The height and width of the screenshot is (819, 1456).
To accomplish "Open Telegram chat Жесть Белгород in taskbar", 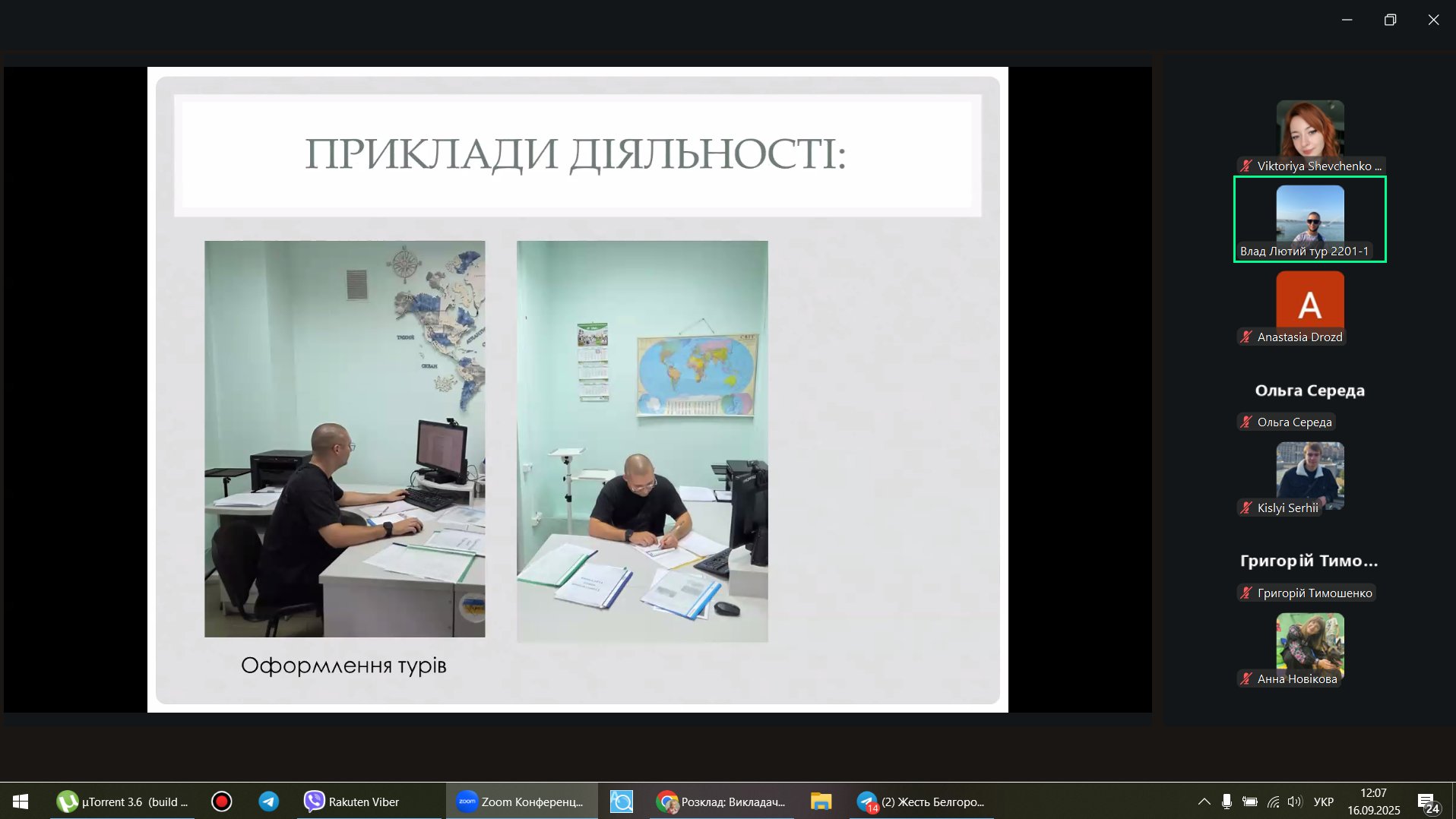I will click(920, 802).
